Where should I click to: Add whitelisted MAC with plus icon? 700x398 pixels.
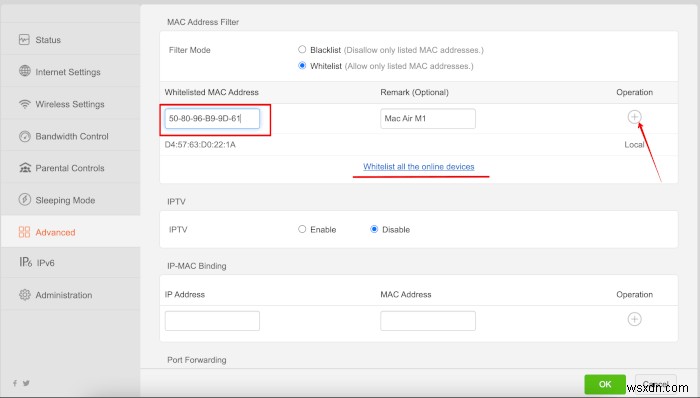pos(634,116)
